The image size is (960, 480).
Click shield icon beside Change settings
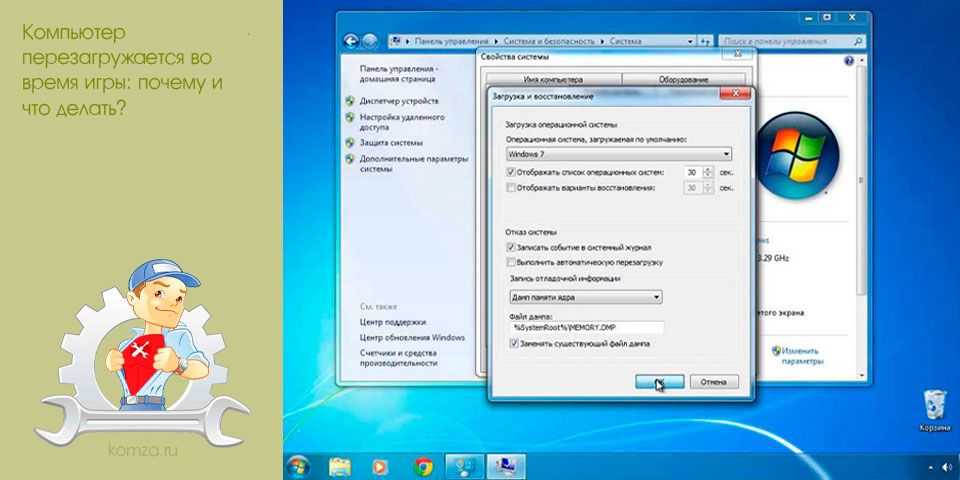776,351
